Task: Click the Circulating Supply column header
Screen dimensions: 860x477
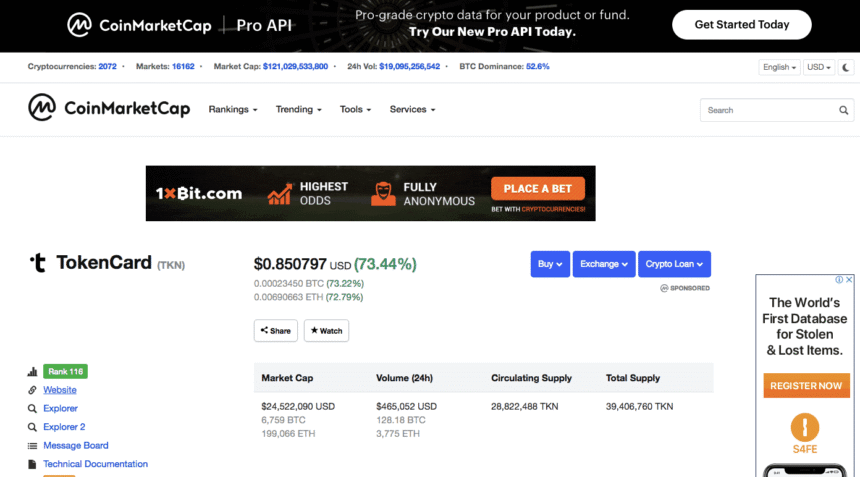Action: pos(531,378)
